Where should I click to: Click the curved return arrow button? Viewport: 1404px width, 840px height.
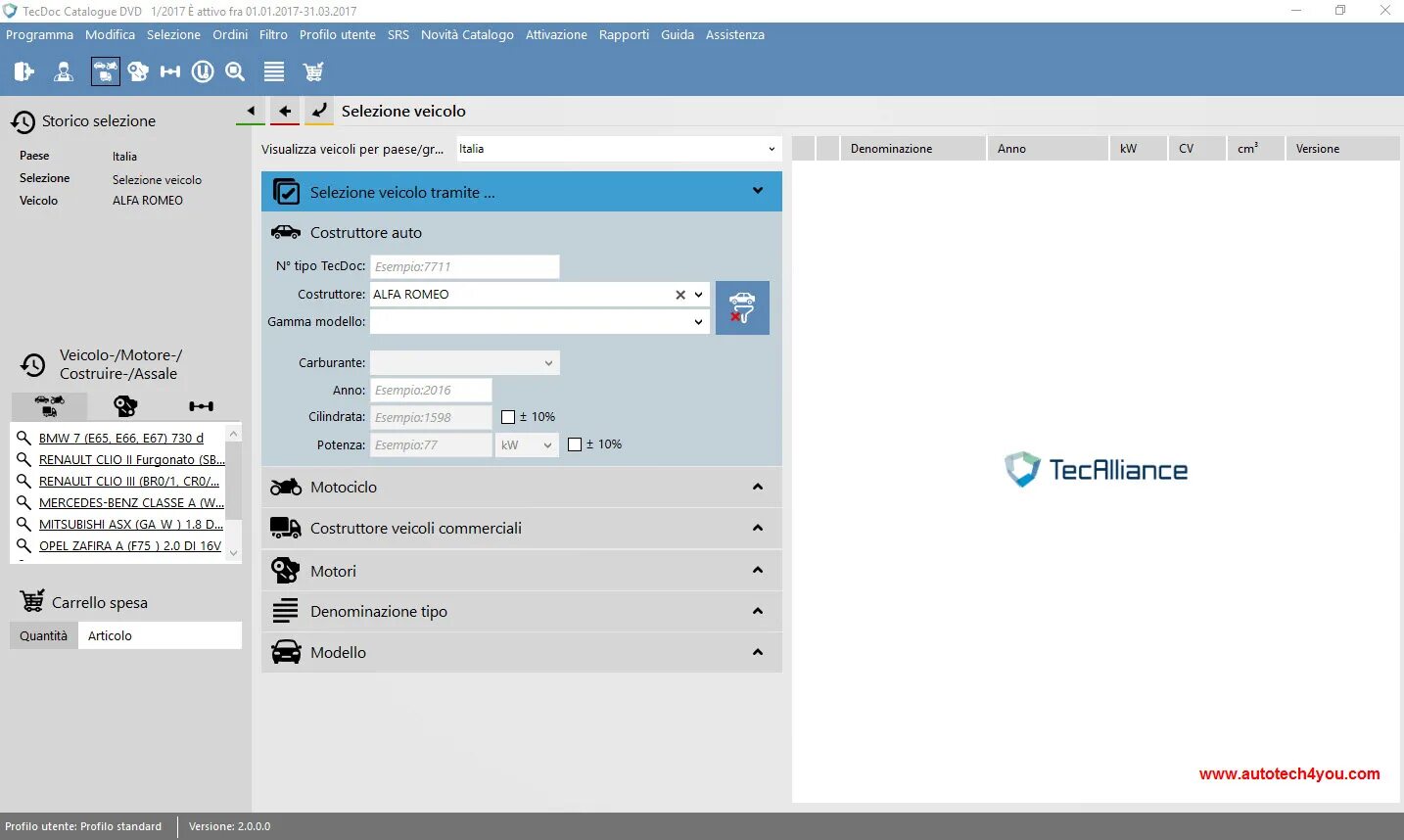(319, 111)
